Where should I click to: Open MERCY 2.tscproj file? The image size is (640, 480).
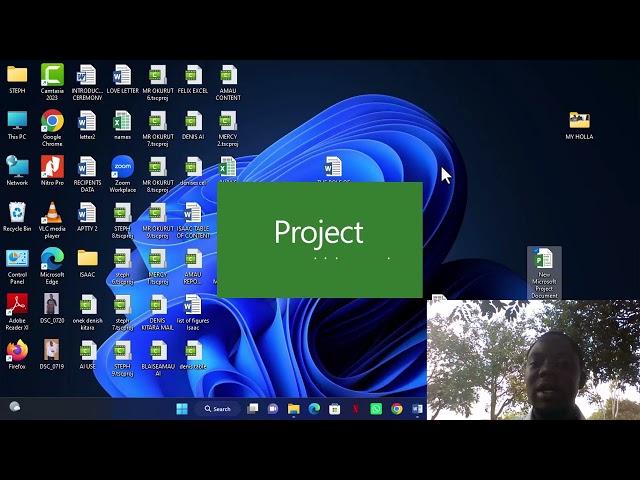point(228,128)
